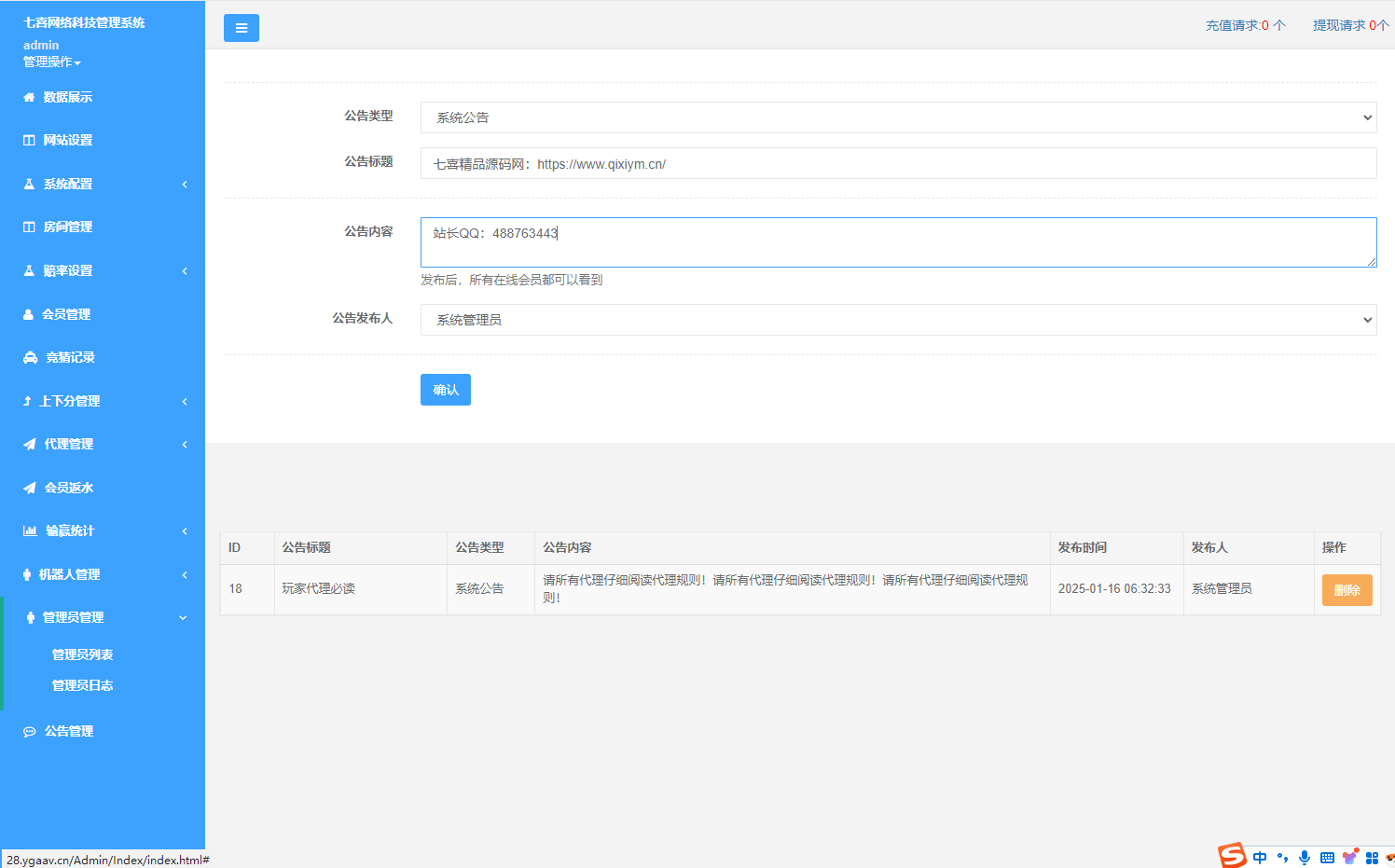Viewport: 1395px width, 868px height.
Task: Click the hamburger menu toggle icon
Action: click(241, 28)
